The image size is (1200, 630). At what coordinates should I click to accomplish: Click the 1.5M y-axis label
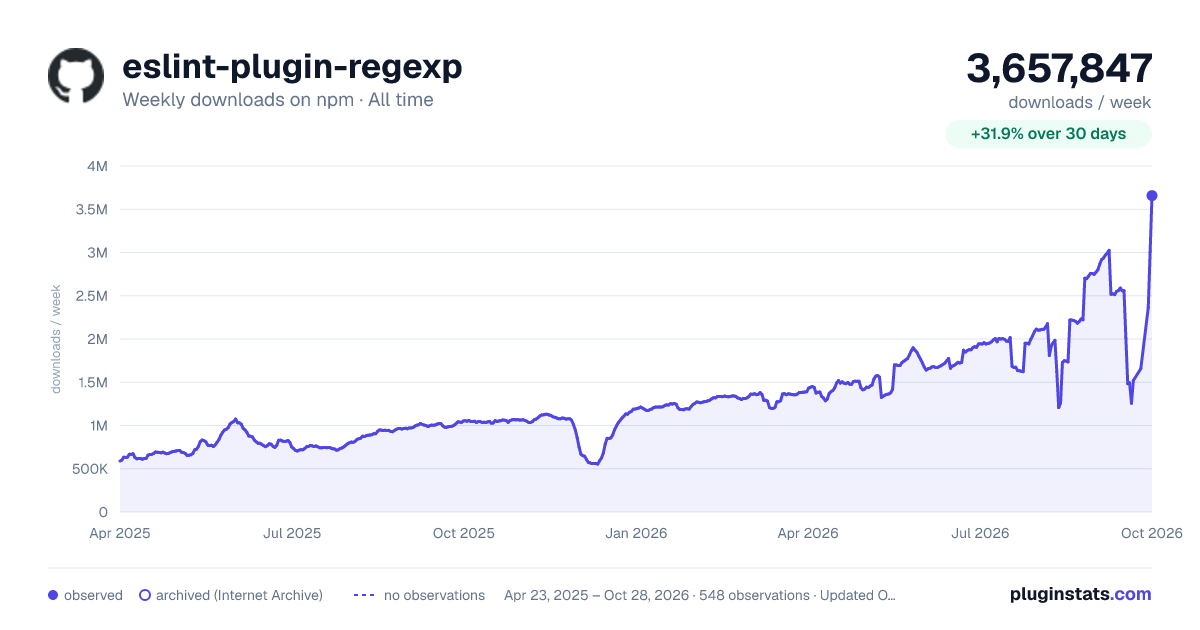90,382
